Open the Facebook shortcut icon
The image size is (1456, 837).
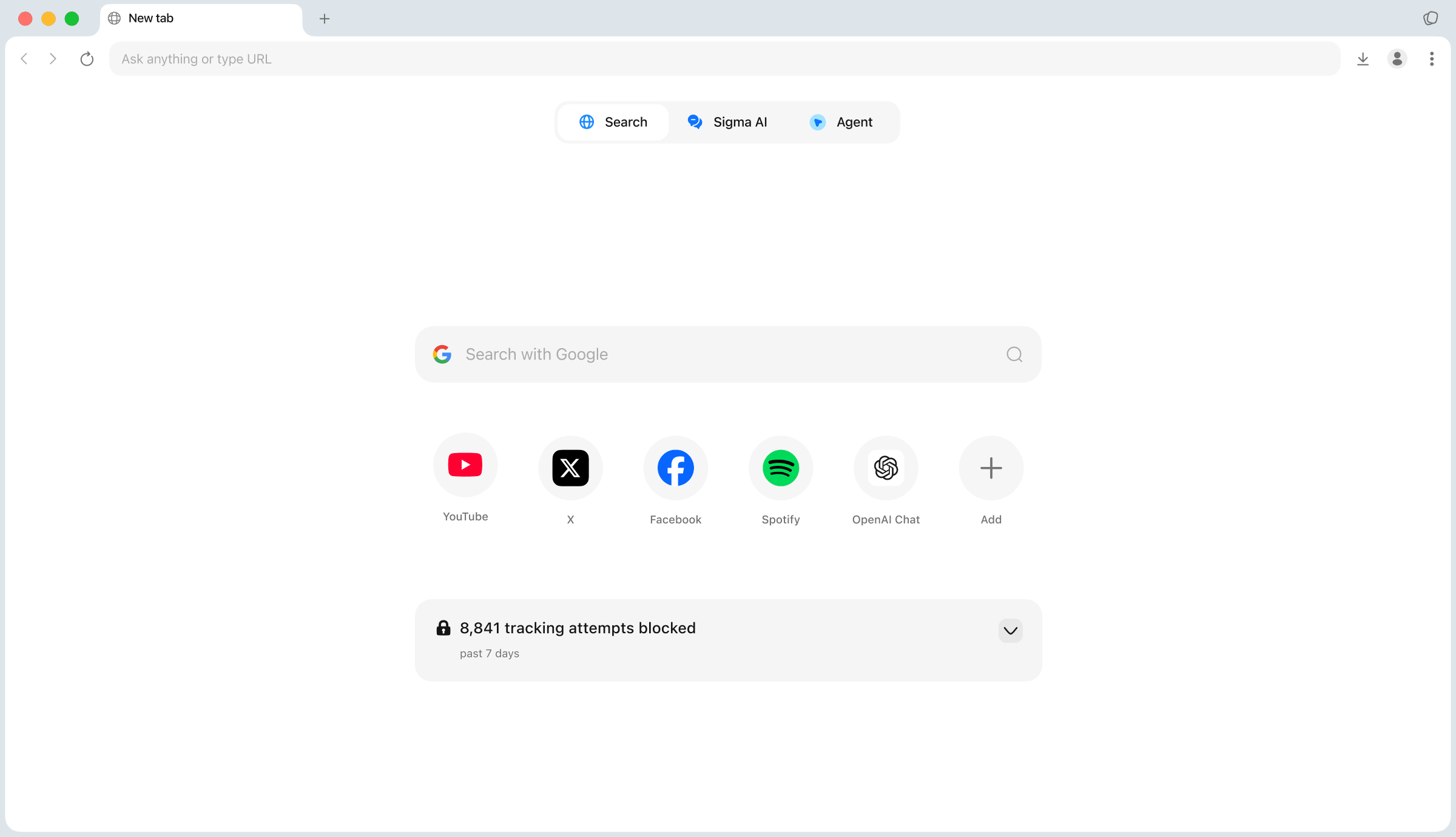pos(675,468)
